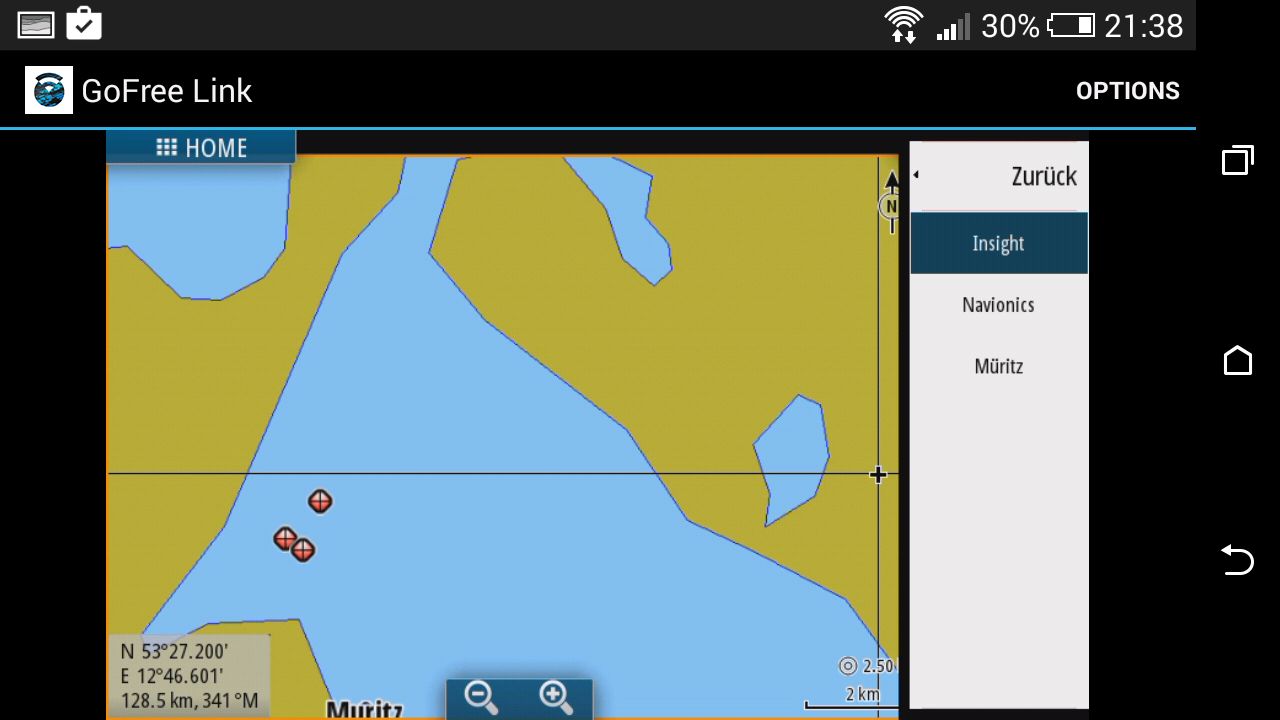Select the lower right red waypoint marker
The width and height of the screenshot is (1280, 720).
point(303,550)
